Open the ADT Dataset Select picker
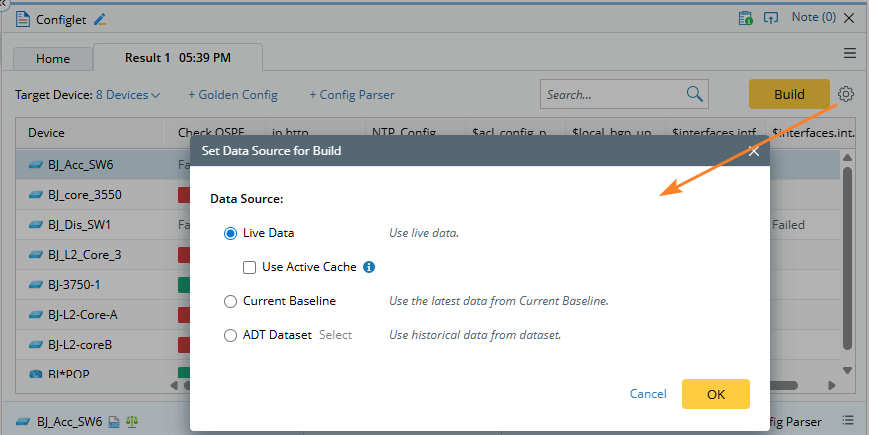Viewport: 869px width, 435px height. pos(335,335)
